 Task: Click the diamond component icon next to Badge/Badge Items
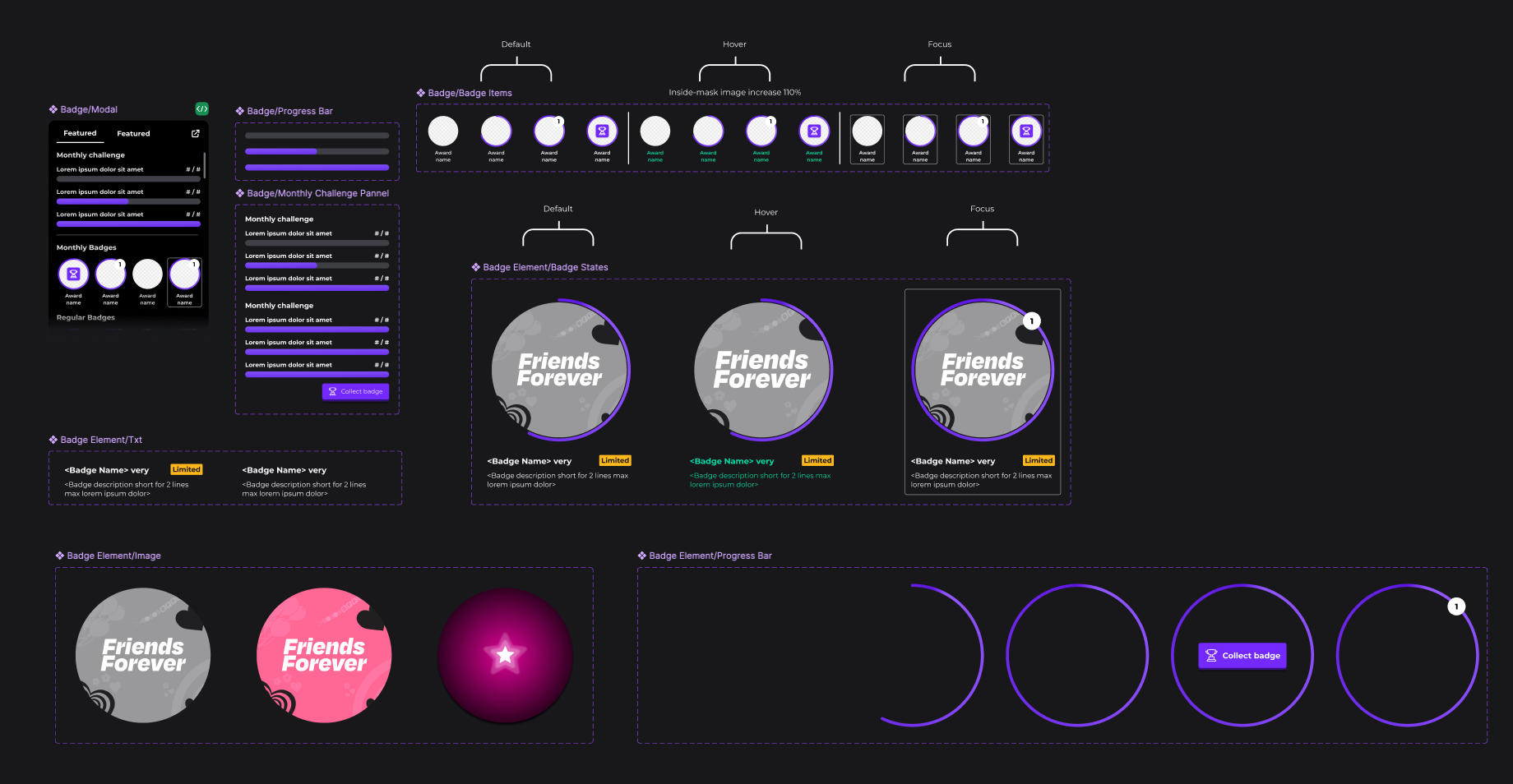click(x=421, y=93)
